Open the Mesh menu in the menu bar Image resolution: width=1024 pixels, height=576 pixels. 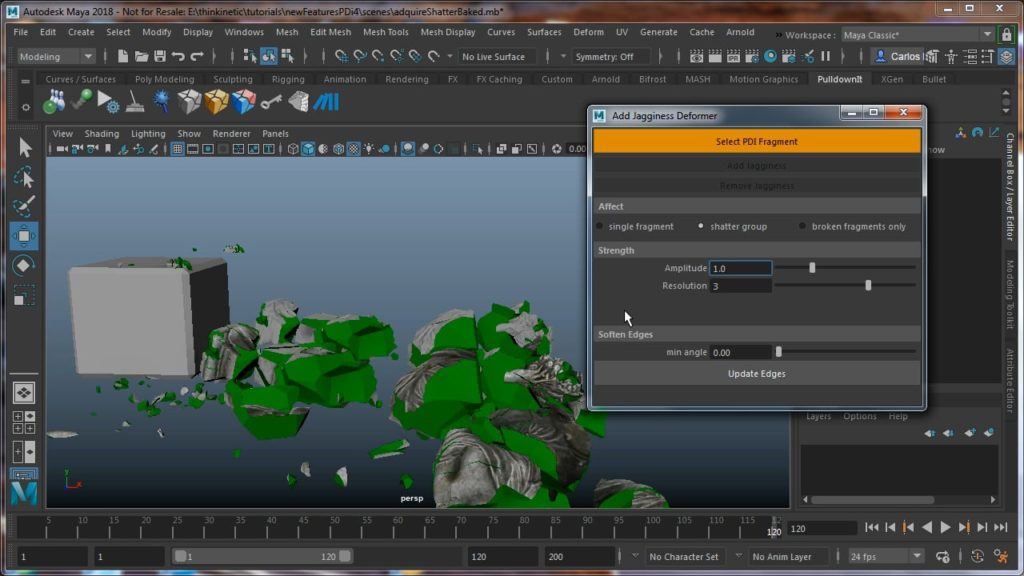[287, 31]
